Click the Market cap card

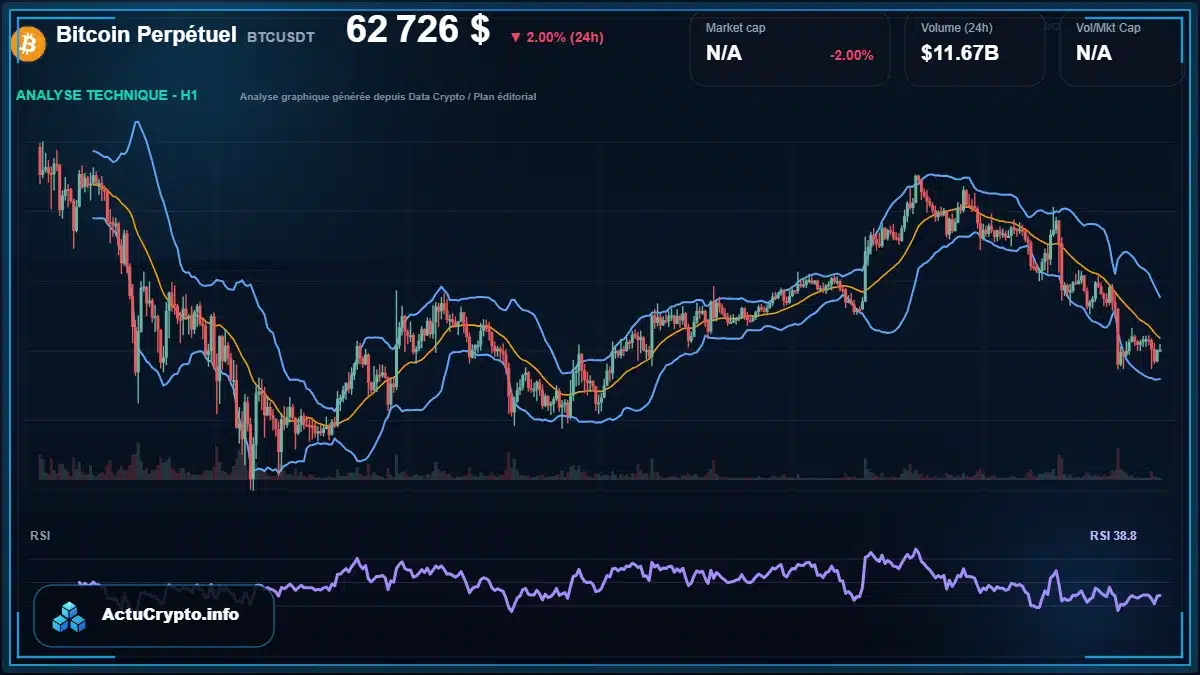pyautogui.click(x=790, y=48)
